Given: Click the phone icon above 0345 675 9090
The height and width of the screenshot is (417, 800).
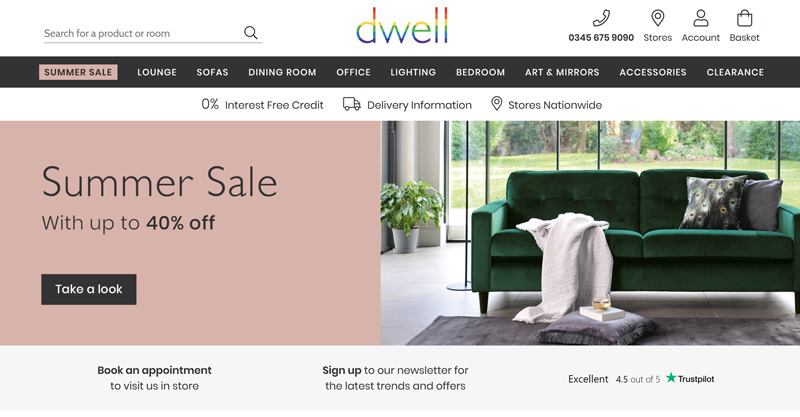Looking at the screenshot, I should (601, 18).
